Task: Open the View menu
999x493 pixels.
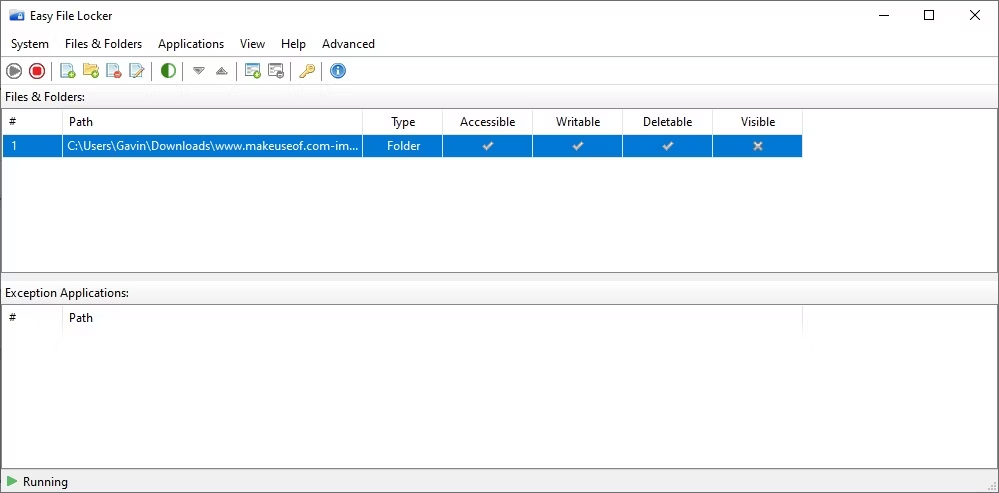Action: [x=252, y=44]
